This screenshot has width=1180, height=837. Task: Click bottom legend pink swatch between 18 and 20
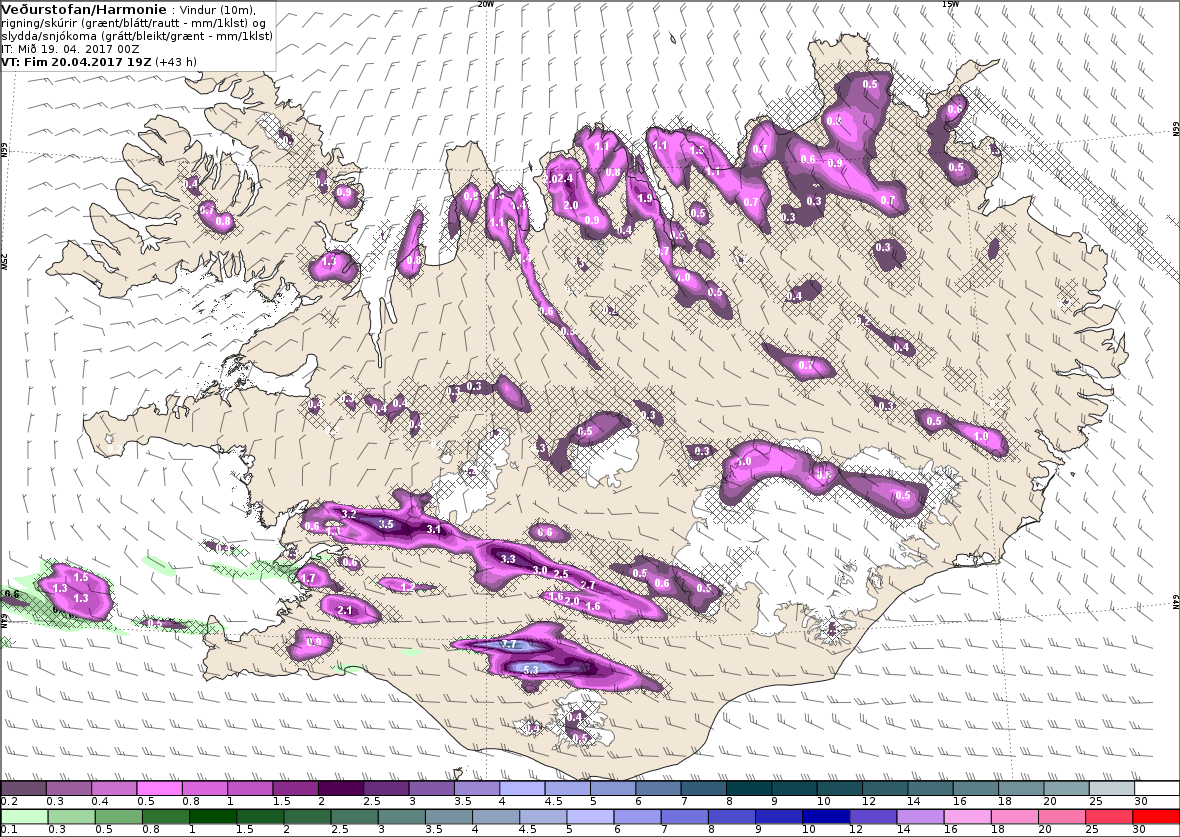click(x=1014, y=817)
